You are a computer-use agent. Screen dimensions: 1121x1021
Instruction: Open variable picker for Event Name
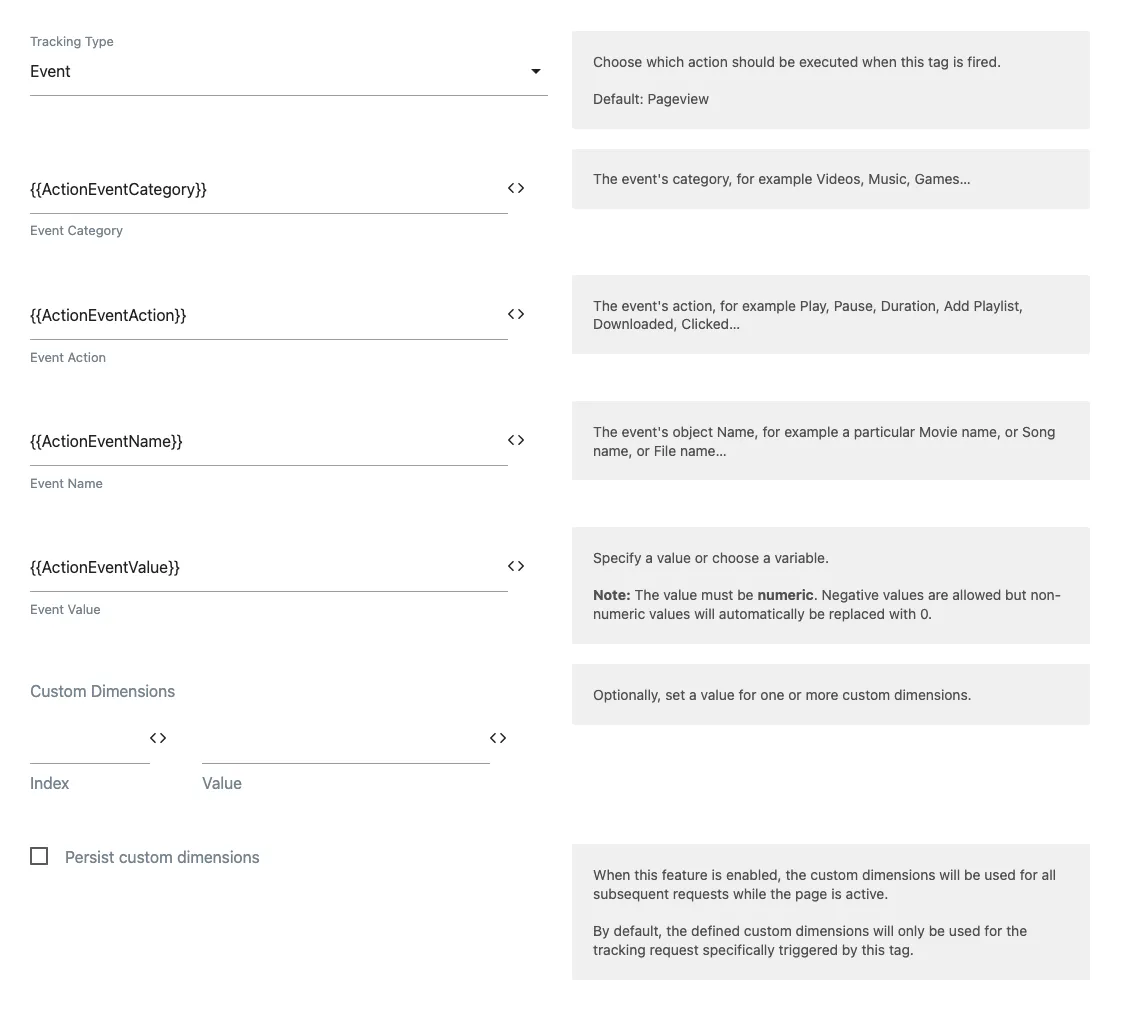(x=516, y=440)
